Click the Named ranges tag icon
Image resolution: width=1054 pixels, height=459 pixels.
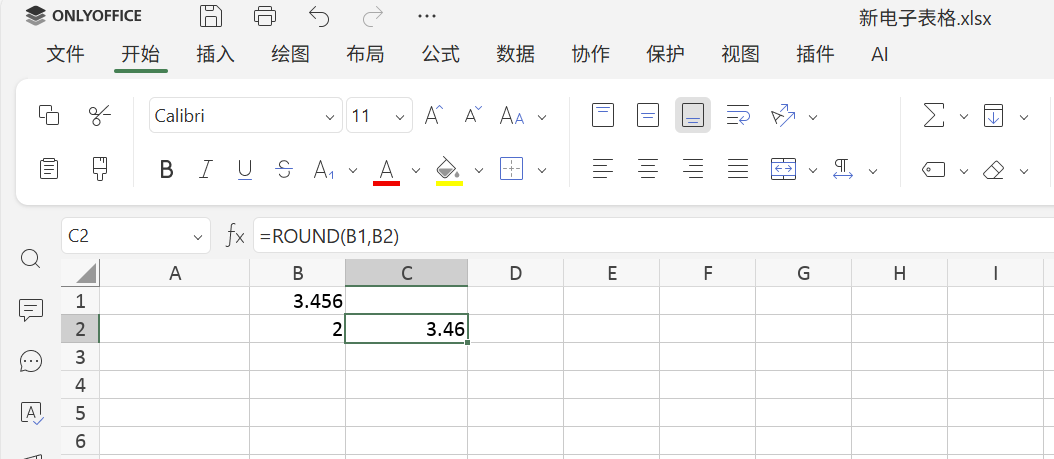(x=933, y=170)
